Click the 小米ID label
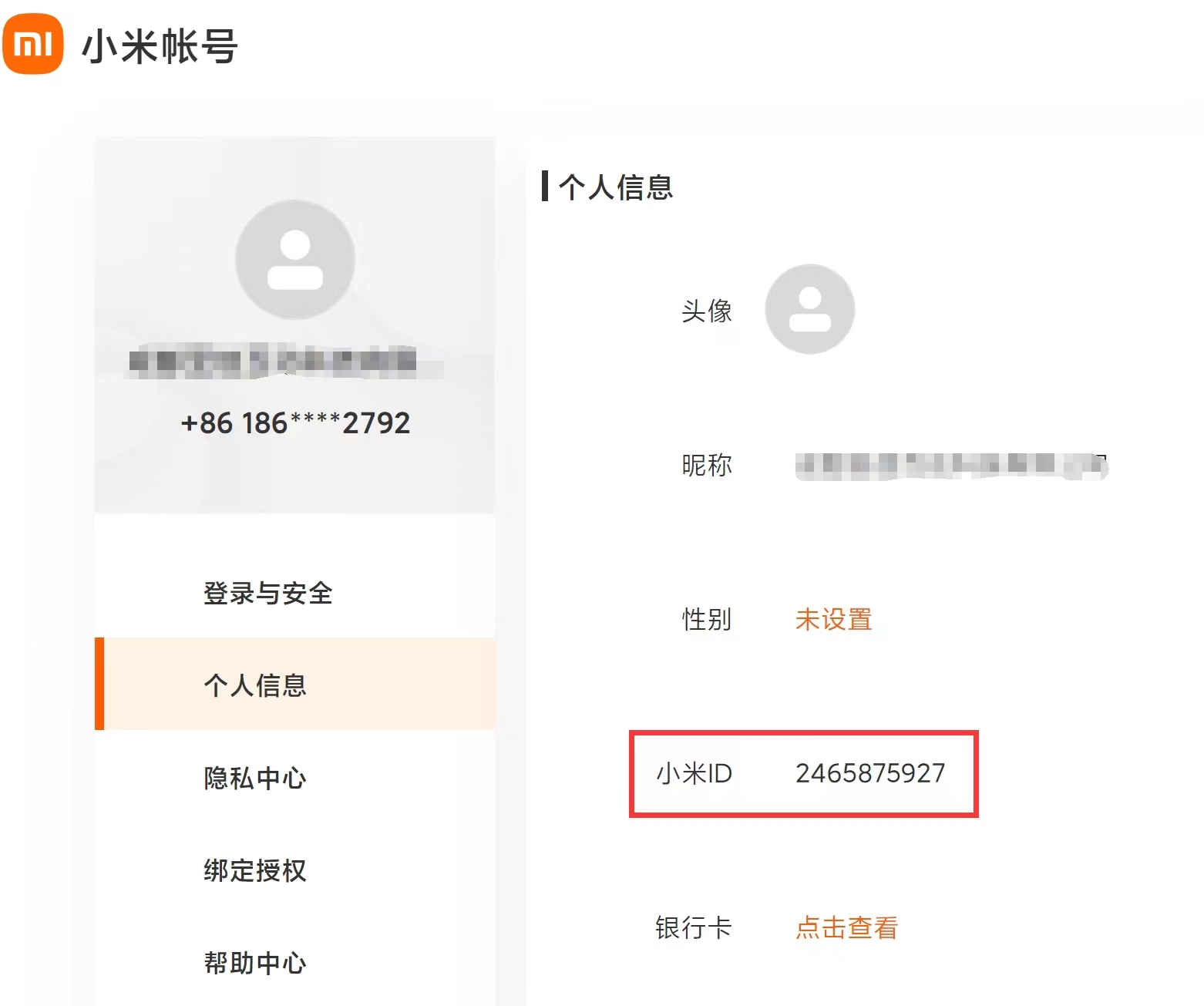 coord(694,773)
